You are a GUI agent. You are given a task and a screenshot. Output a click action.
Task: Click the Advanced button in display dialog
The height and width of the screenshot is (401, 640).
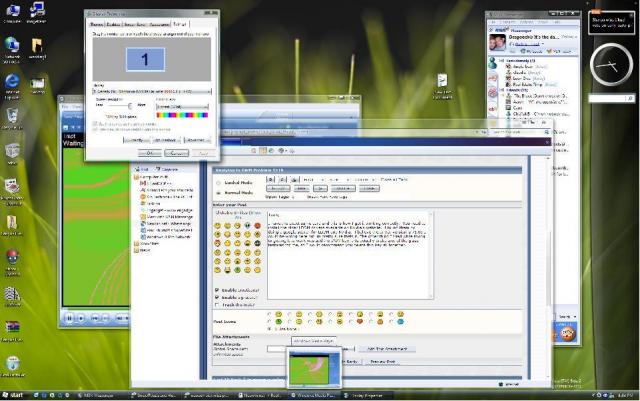[x=197, y=140]
